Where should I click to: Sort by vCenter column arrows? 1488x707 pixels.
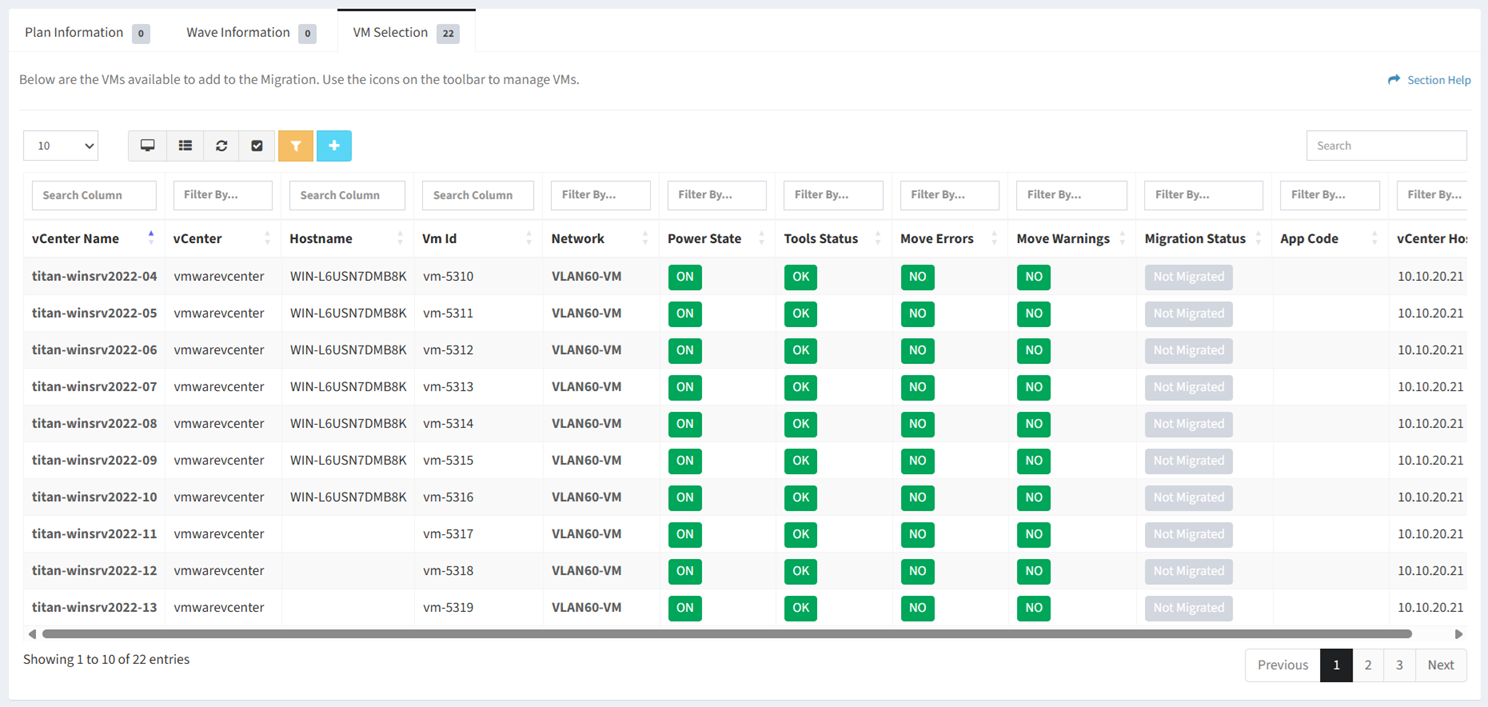[267, 238]
